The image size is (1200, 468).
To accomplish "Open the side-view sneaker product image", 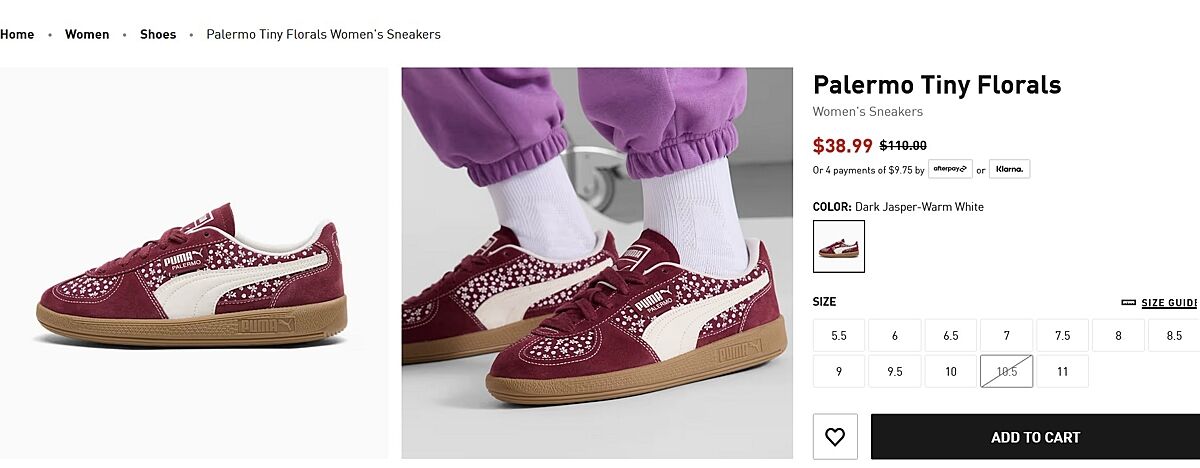I will (193, 263).
